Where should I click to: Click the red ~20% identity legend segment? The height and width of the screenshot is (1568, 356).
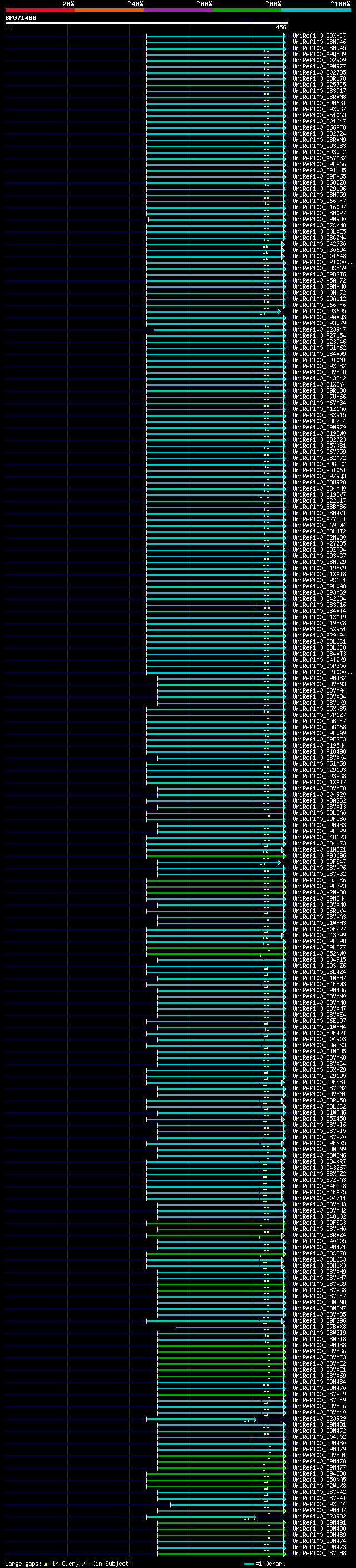[39, 10]
